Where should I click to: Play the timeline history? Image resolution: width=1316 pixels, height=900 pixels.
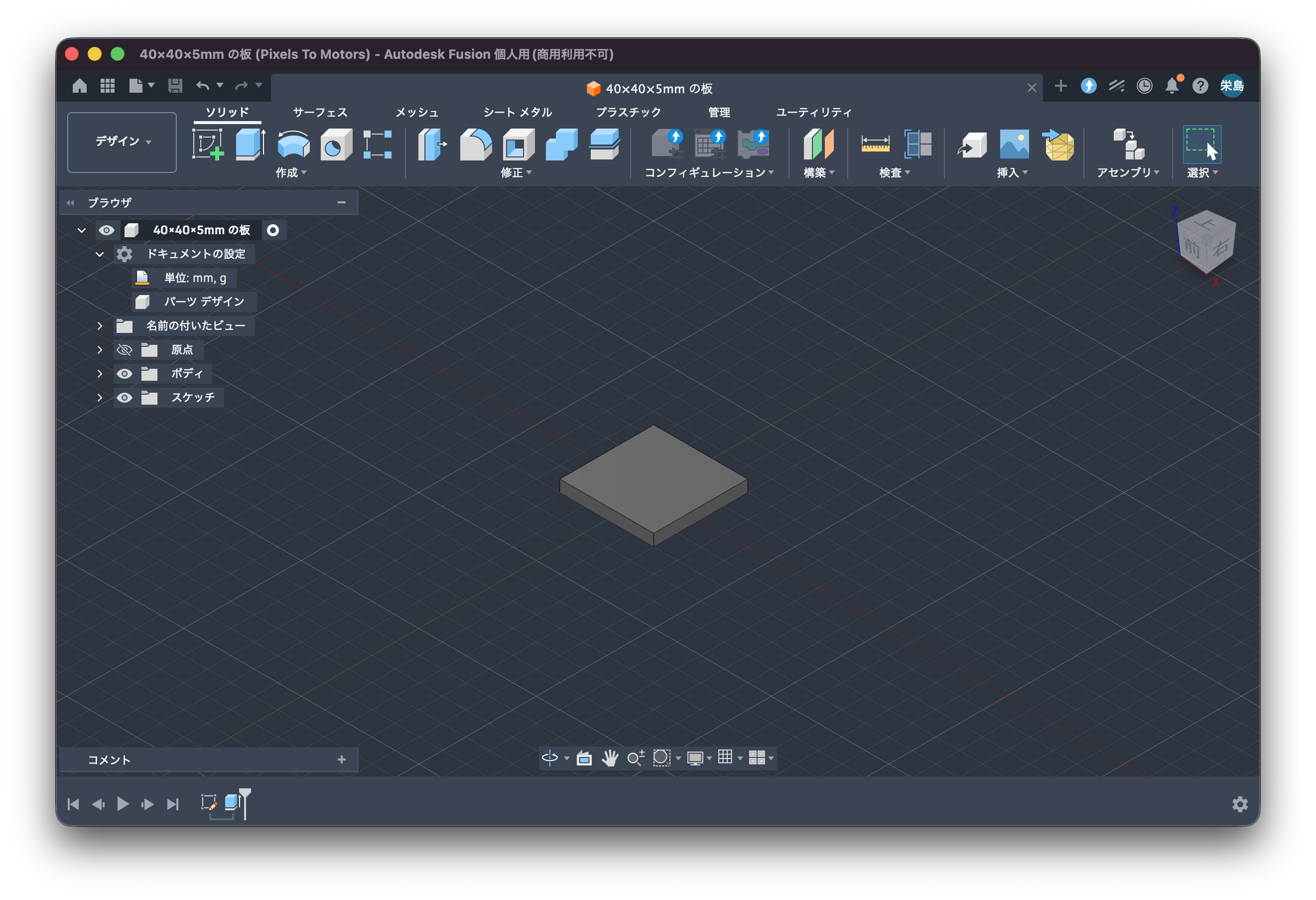click(123, 804)
